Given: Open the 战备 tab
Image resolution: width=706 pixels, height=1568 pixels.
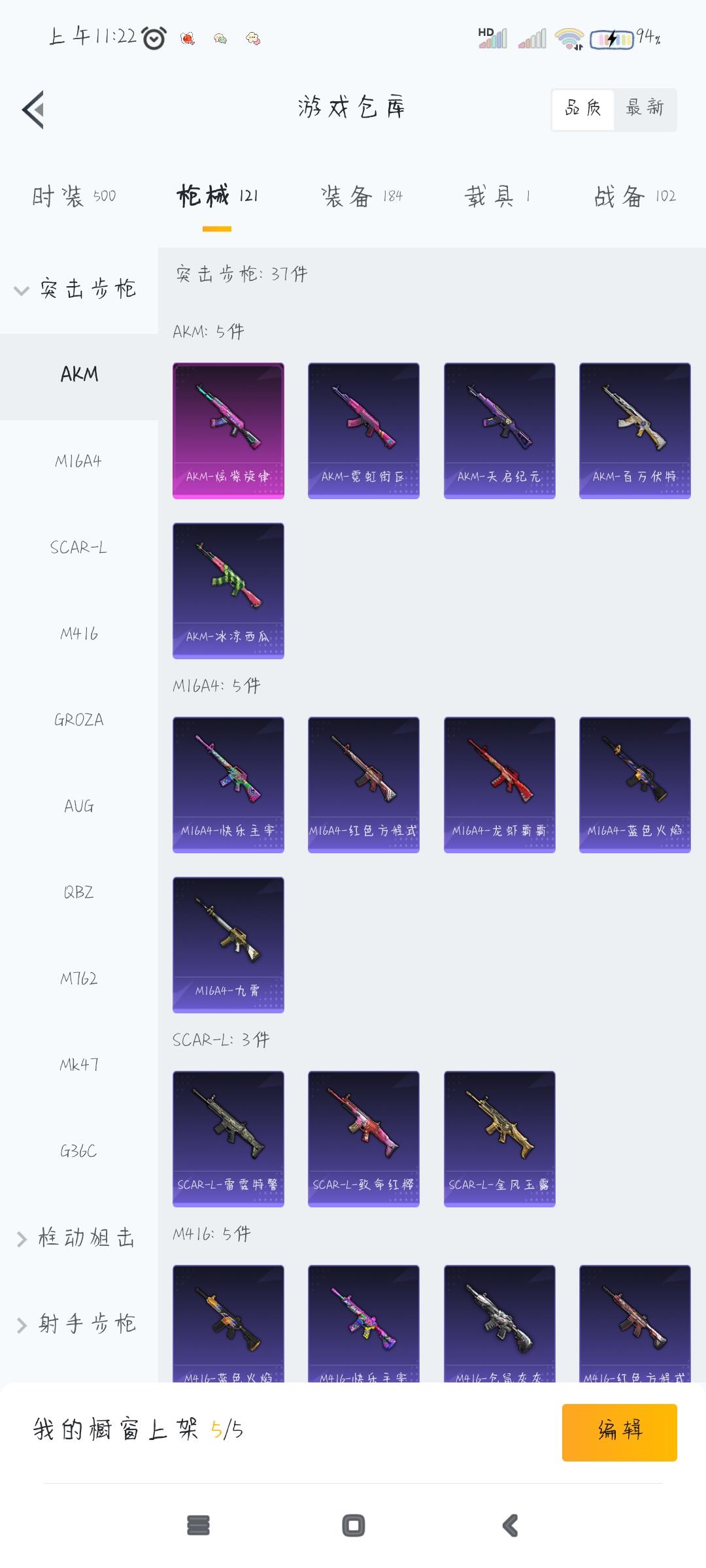Looking at the screenshot, I should 635,196.
